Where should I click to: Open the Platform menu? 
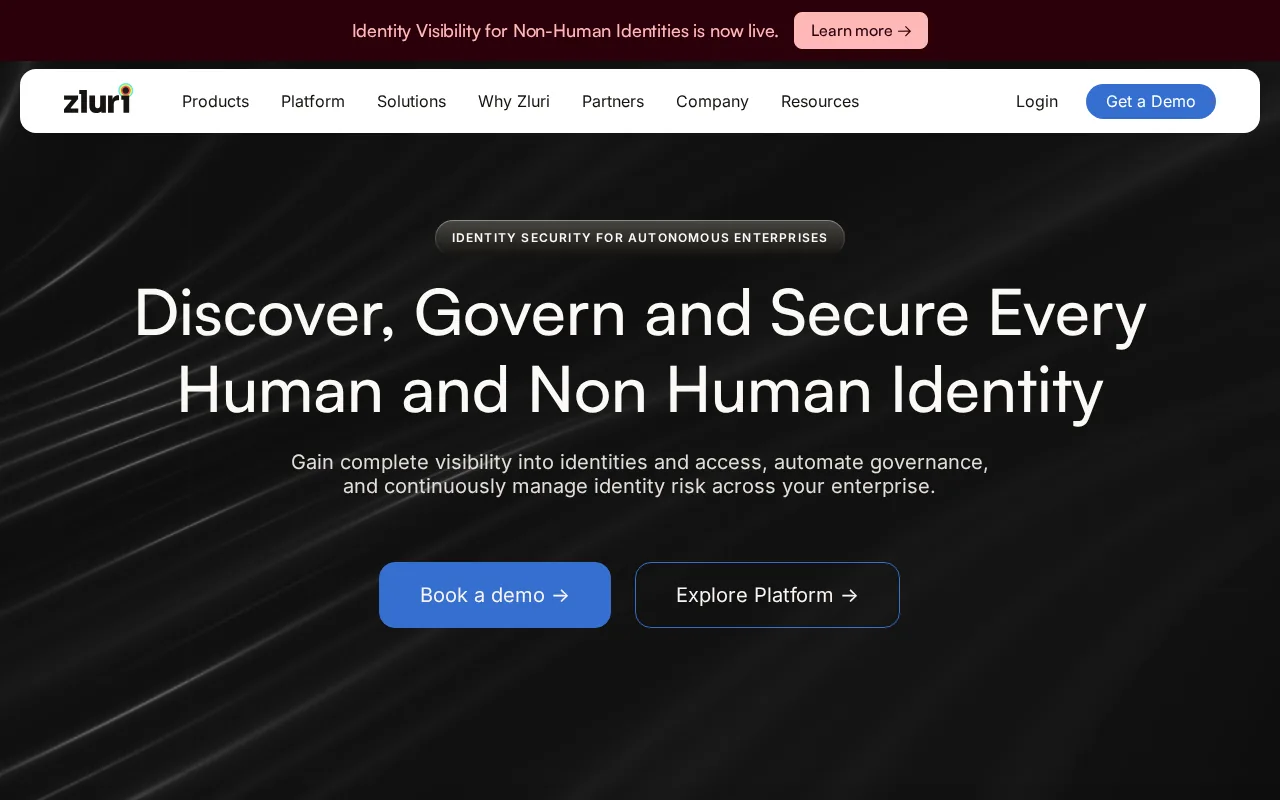(313, 101)
